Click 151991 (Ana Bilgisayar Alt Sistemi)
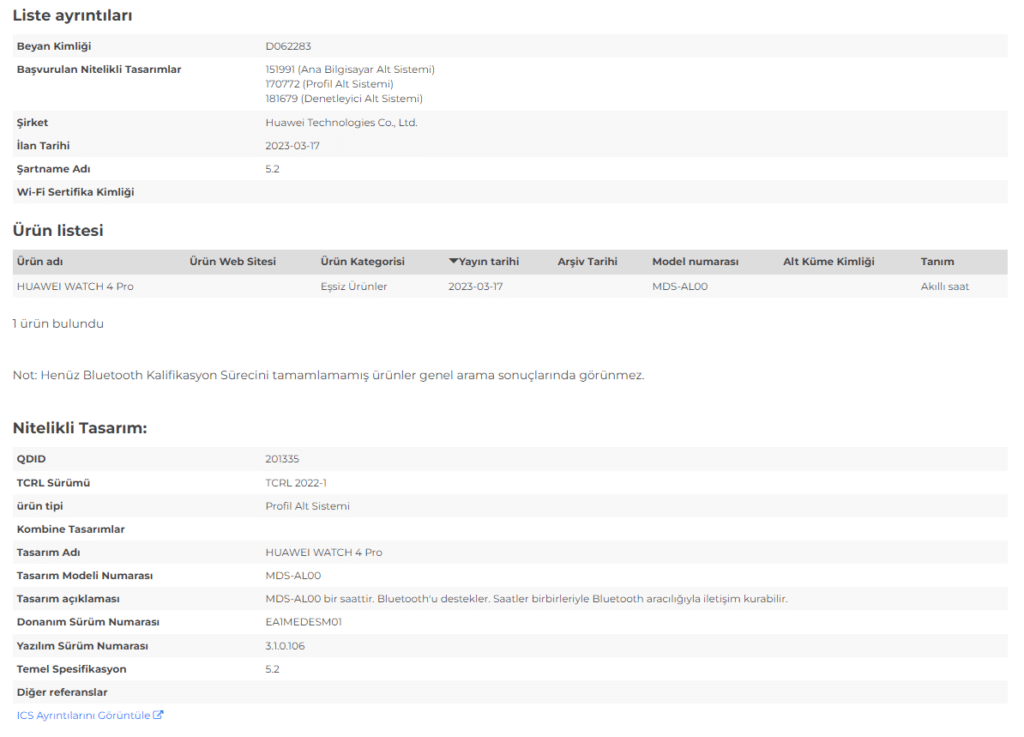Screen dimensions: 1024x737 click(x=350, y=69)
